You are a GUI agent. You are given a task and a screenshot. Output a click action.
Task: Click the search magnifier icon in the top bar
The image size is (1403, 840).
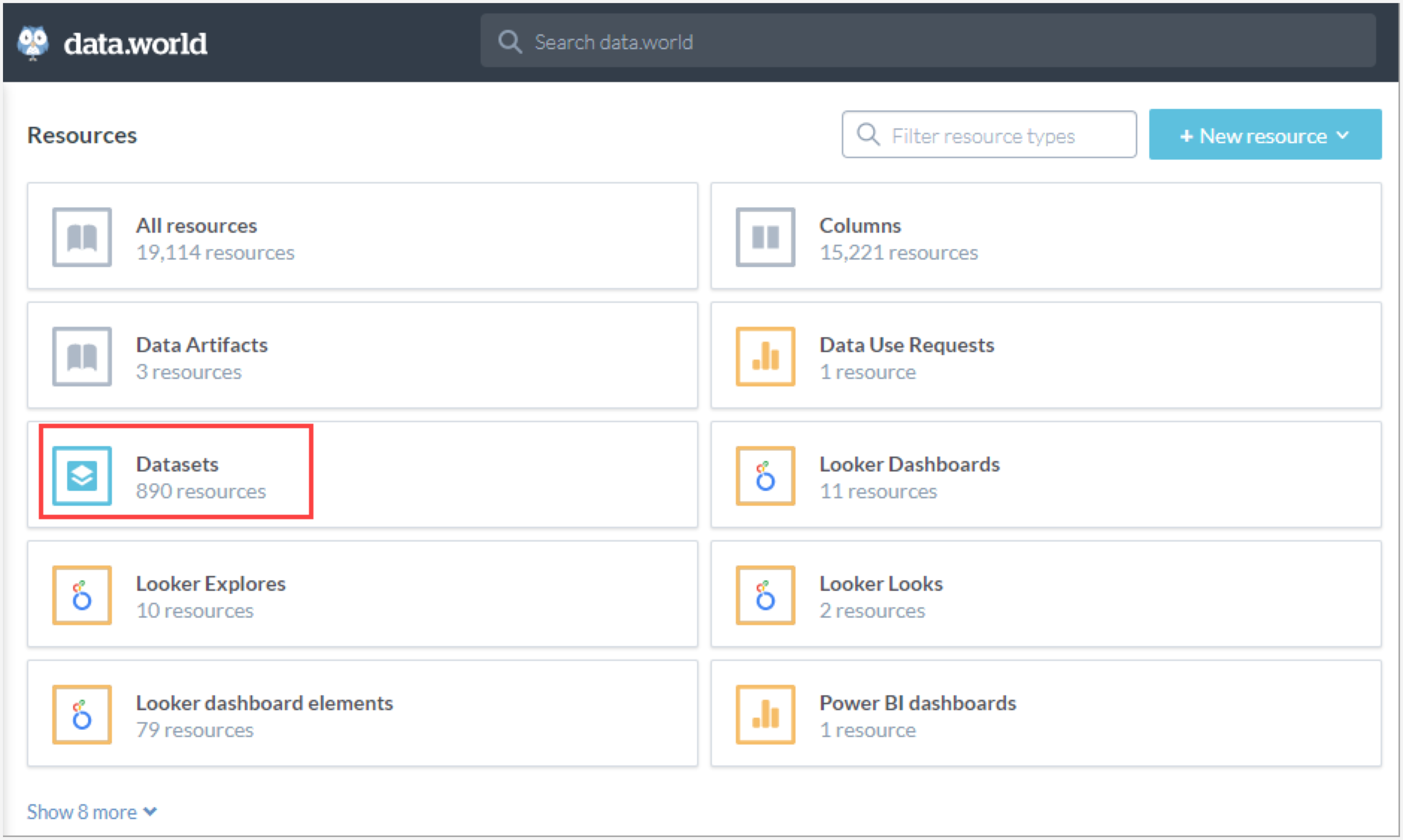click(x=510, y=42)
